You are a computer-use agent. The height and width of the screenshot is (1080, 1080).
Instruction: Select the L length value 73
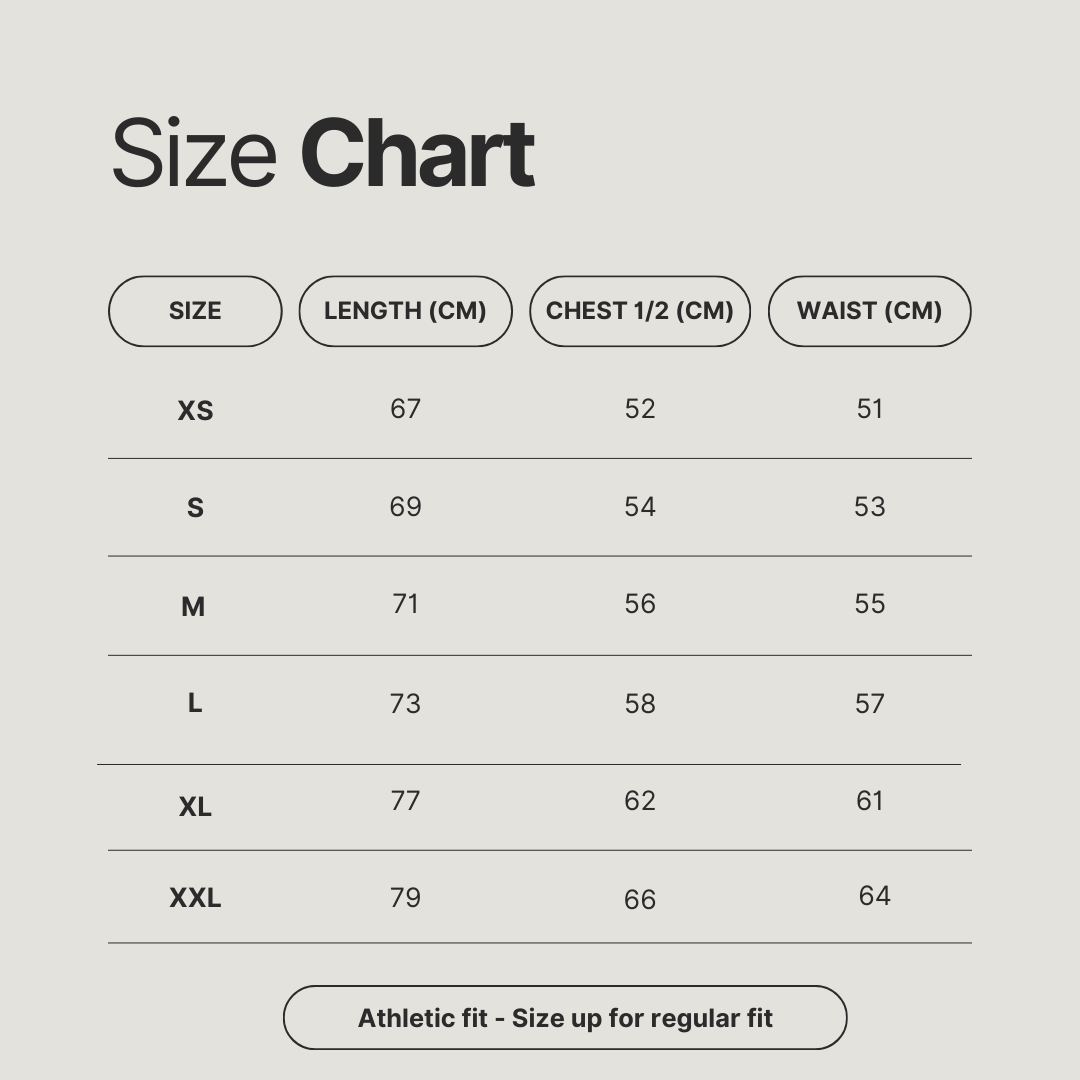[405, 704]
